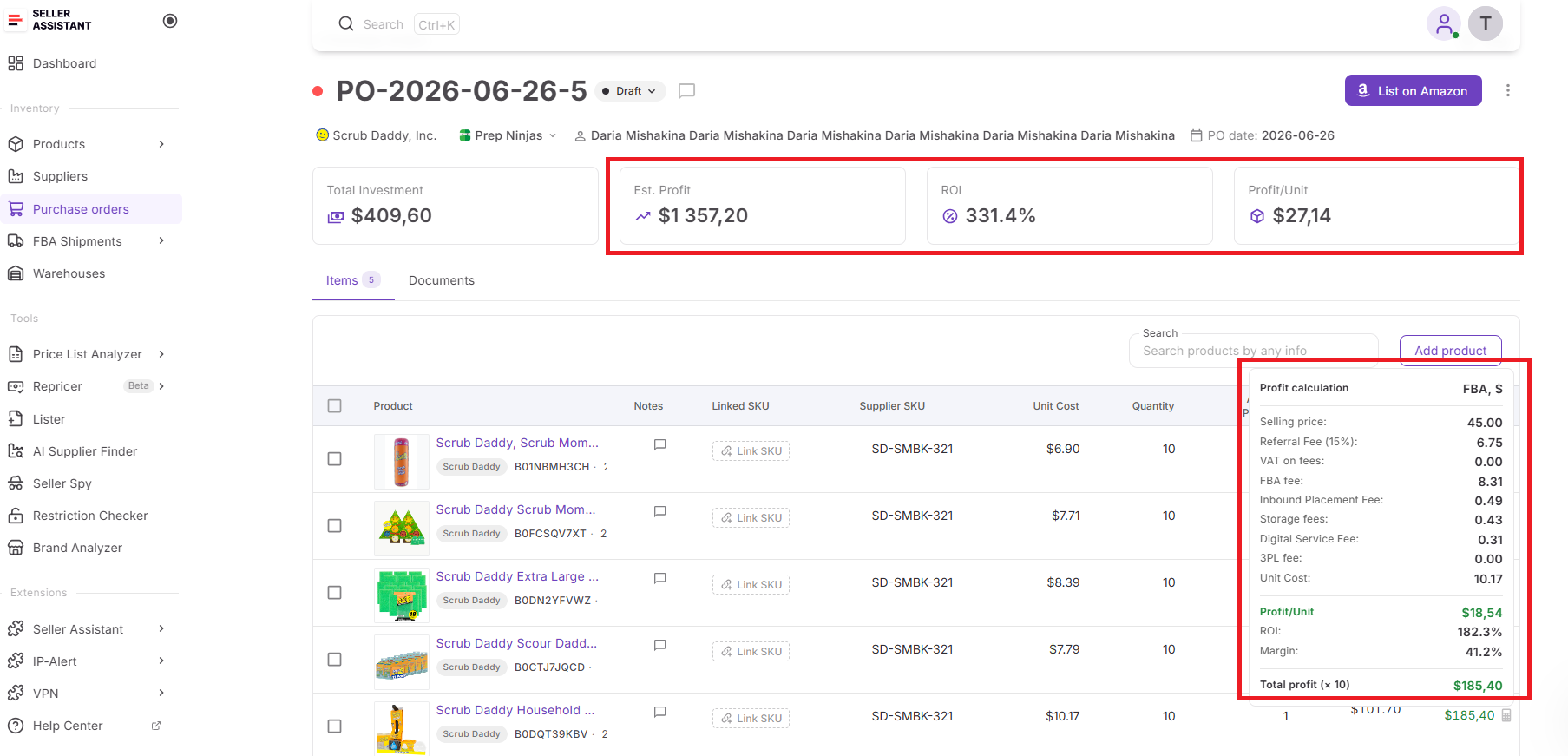Expand Price List Analyzer submenu
Screen dimensions: 1568x756
(161, 354)
